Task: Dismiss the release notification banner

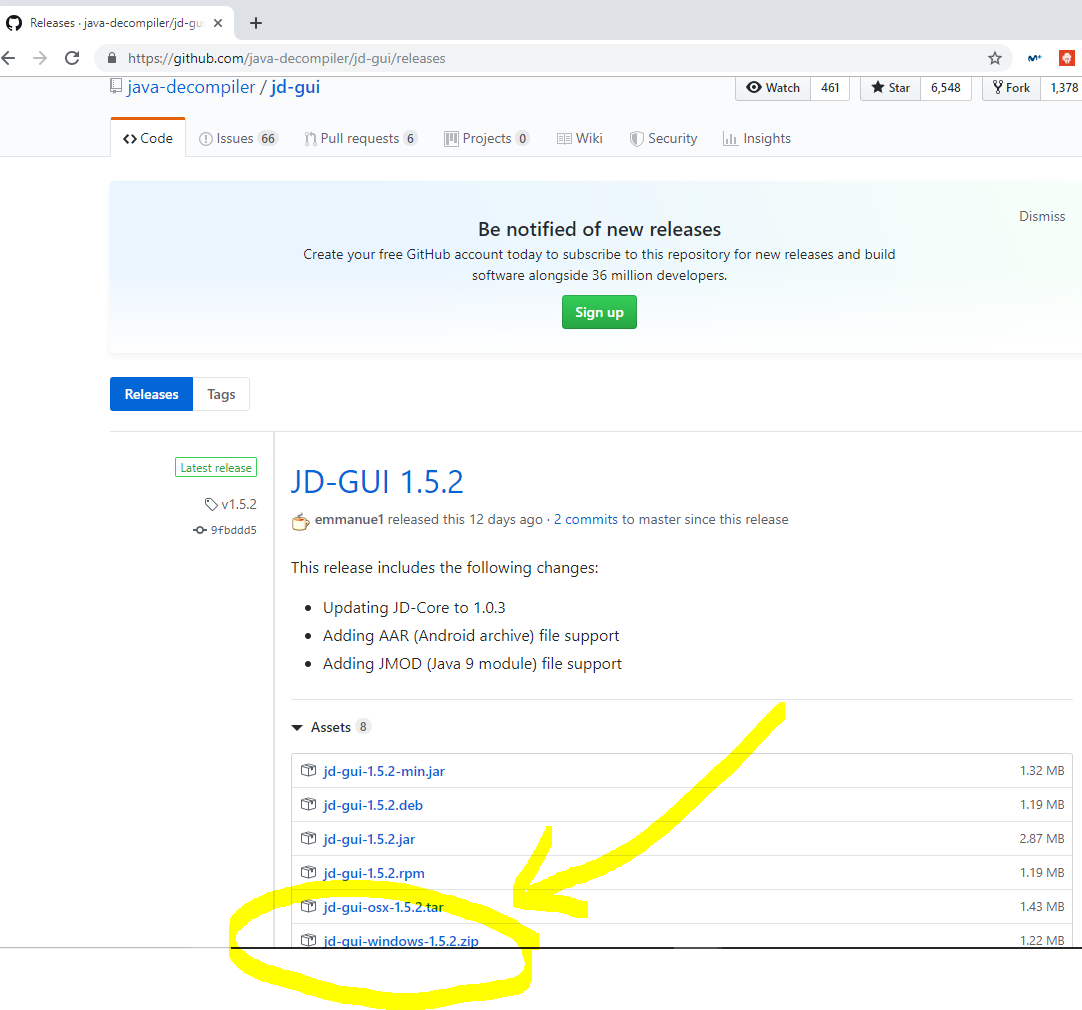Action: click(1042, 216)
